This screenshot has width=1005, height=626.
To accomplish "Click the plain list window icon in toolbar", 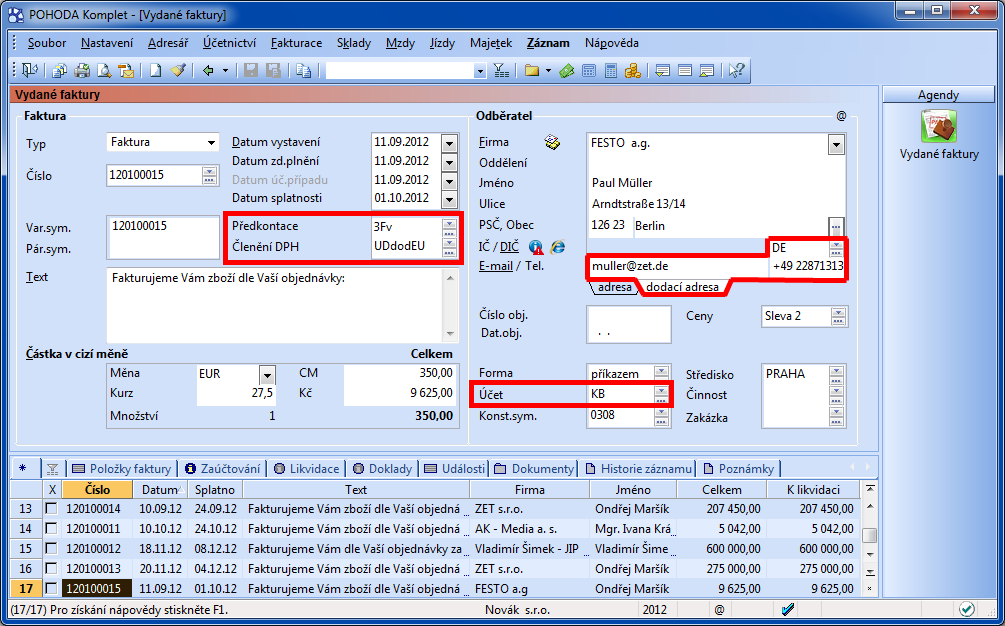I will [x=685, y=70].
